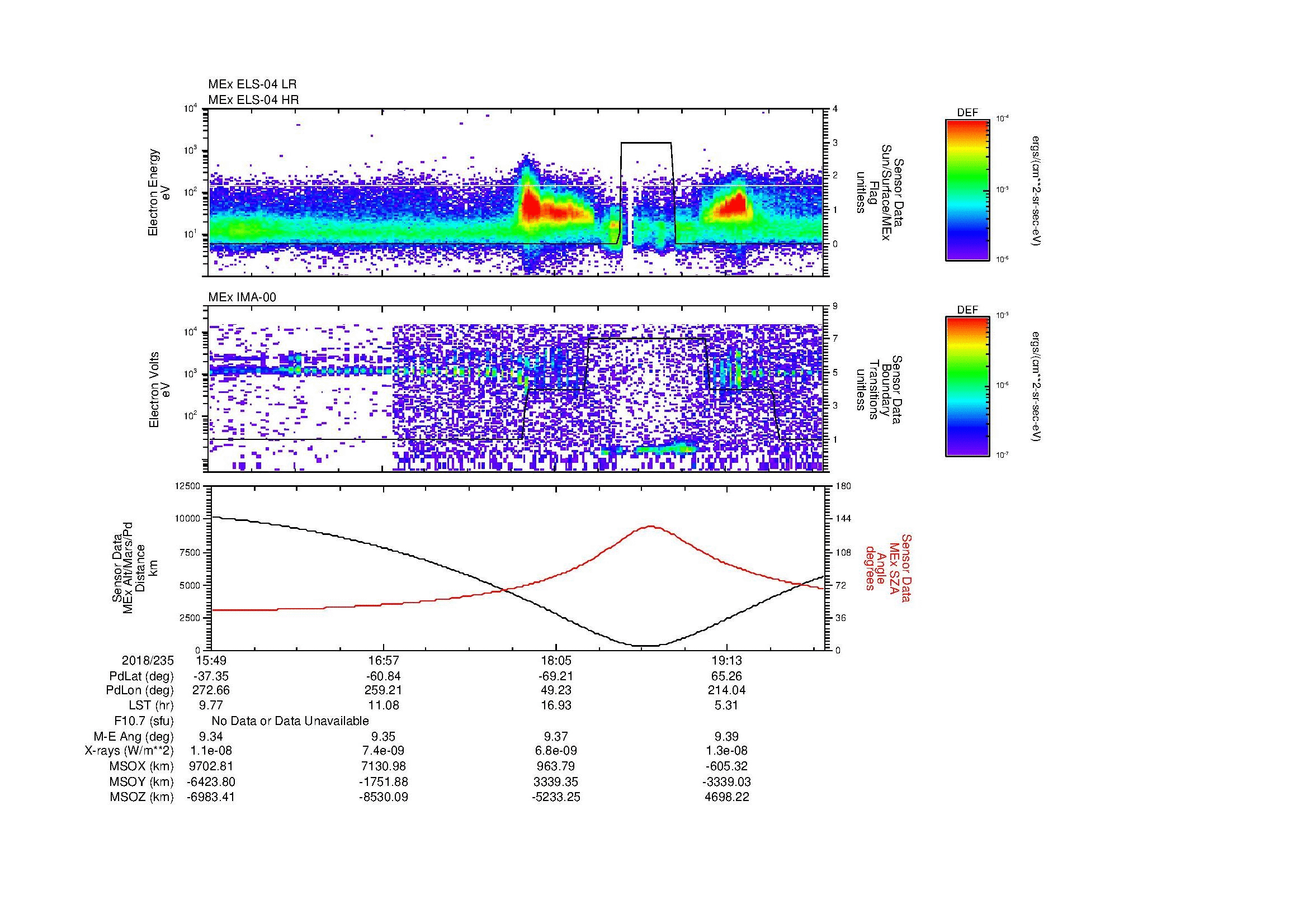The height and width of the screenshot is (924, 1308).
Task: Click the PdLat value '-69.21'
Action: point(555,677)
